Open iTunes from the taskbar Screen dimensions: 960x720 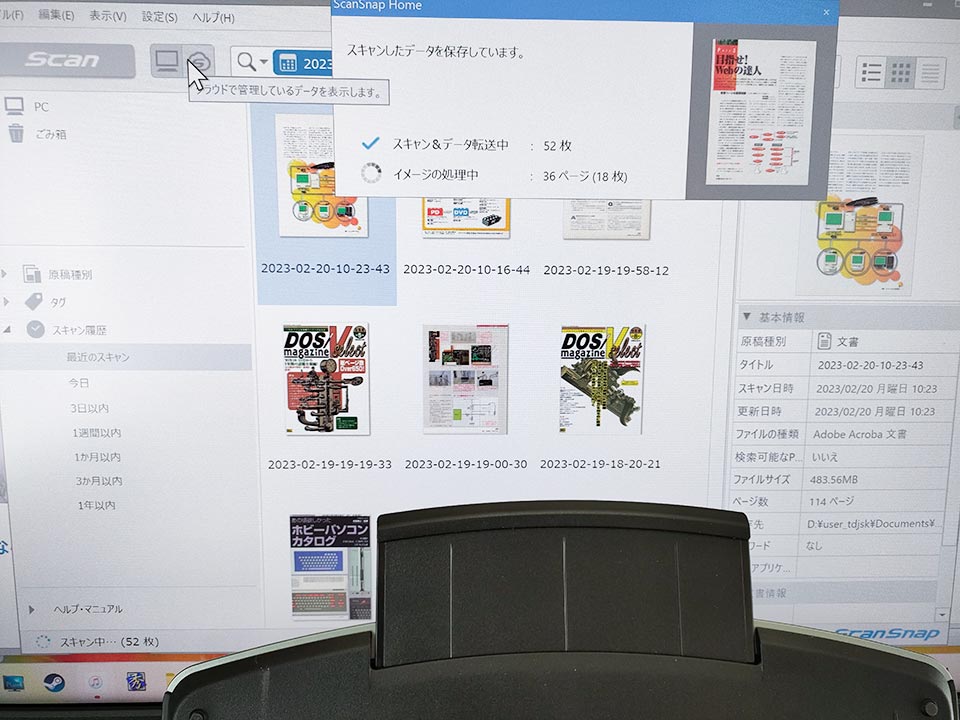point(95,682)
